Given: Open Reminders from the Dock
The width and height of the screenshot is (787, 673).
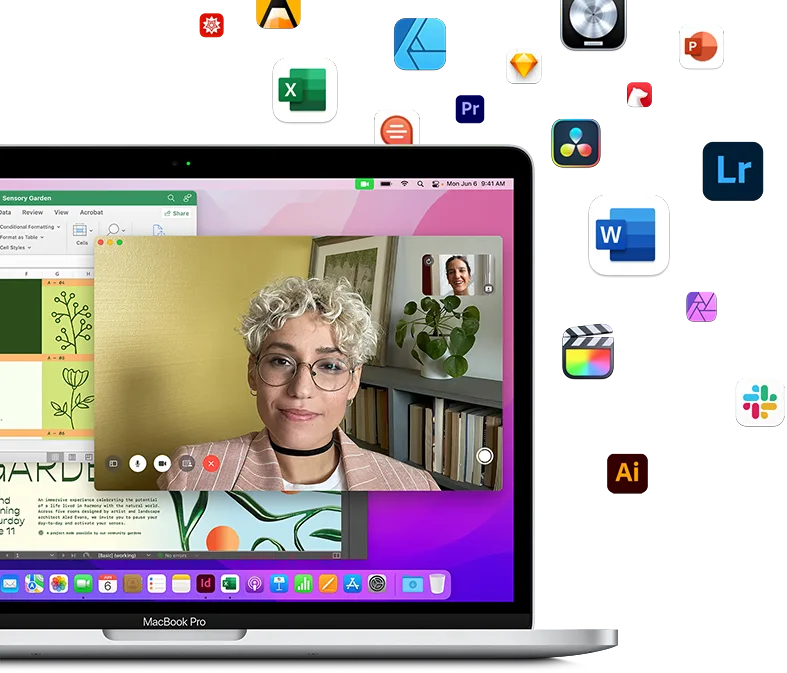Looking at the screenshot, I should click(157, 584).
